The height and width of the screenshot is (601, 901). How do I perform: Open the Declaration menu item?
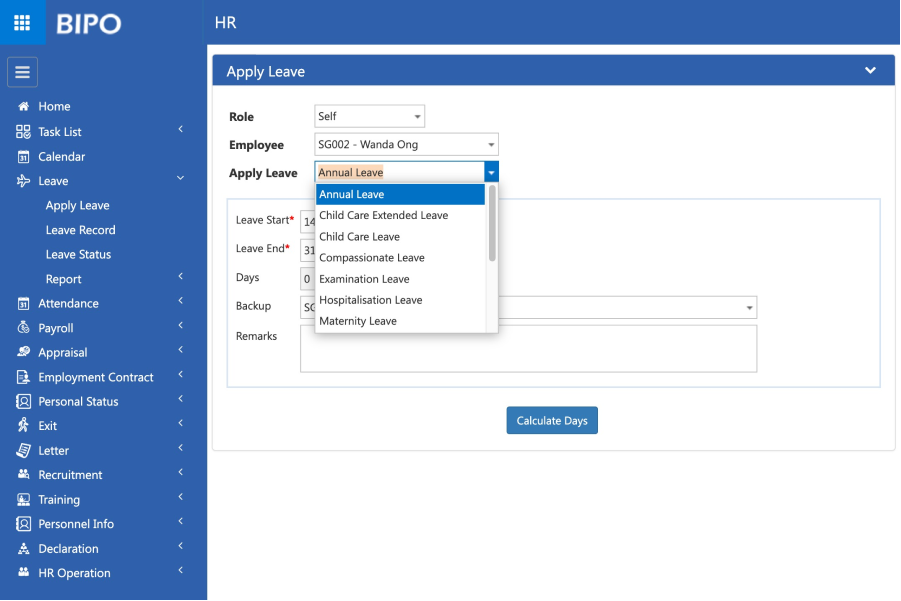click(68, 549)
